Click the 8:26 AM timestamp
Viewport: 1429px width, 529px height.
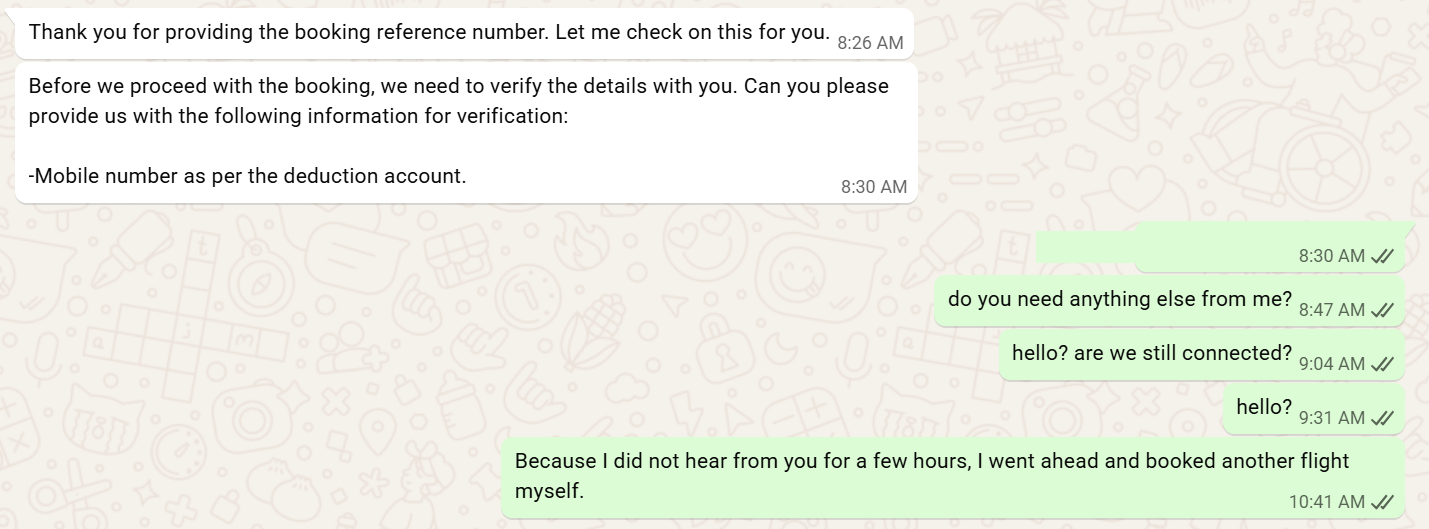point(870,43)
